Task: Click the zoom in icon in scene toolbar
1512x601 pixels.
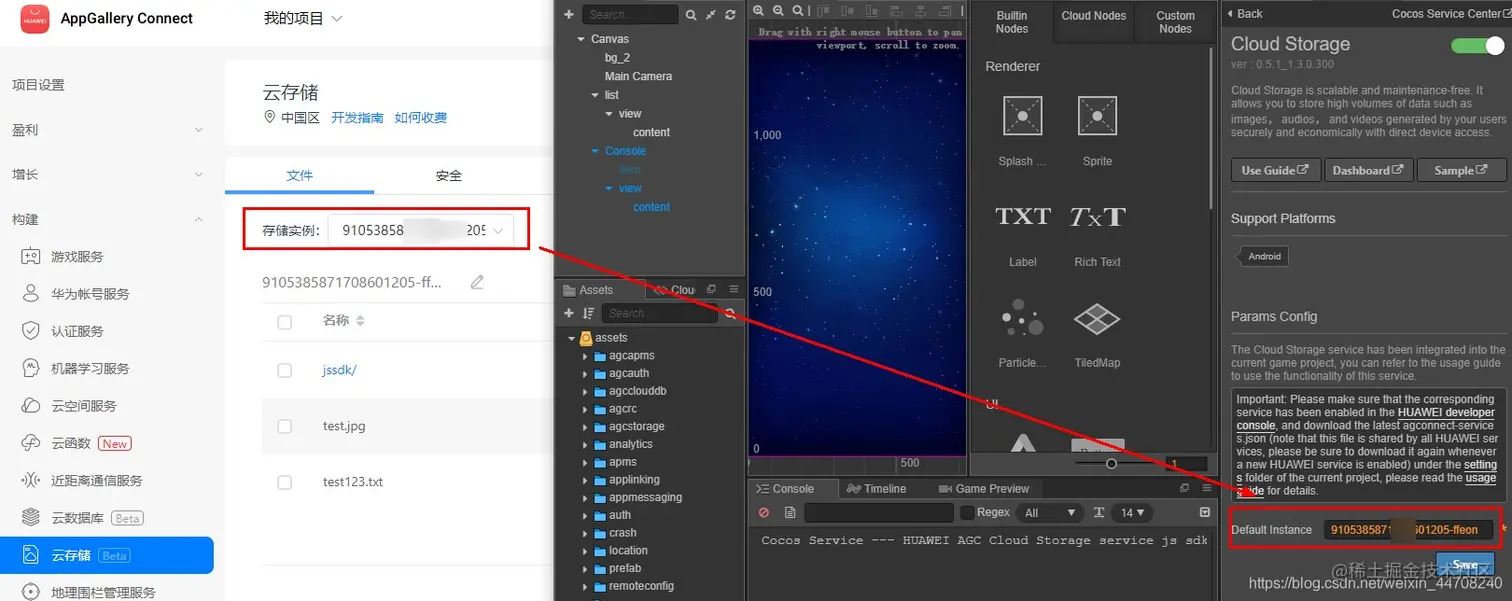Action: (759, 11)
